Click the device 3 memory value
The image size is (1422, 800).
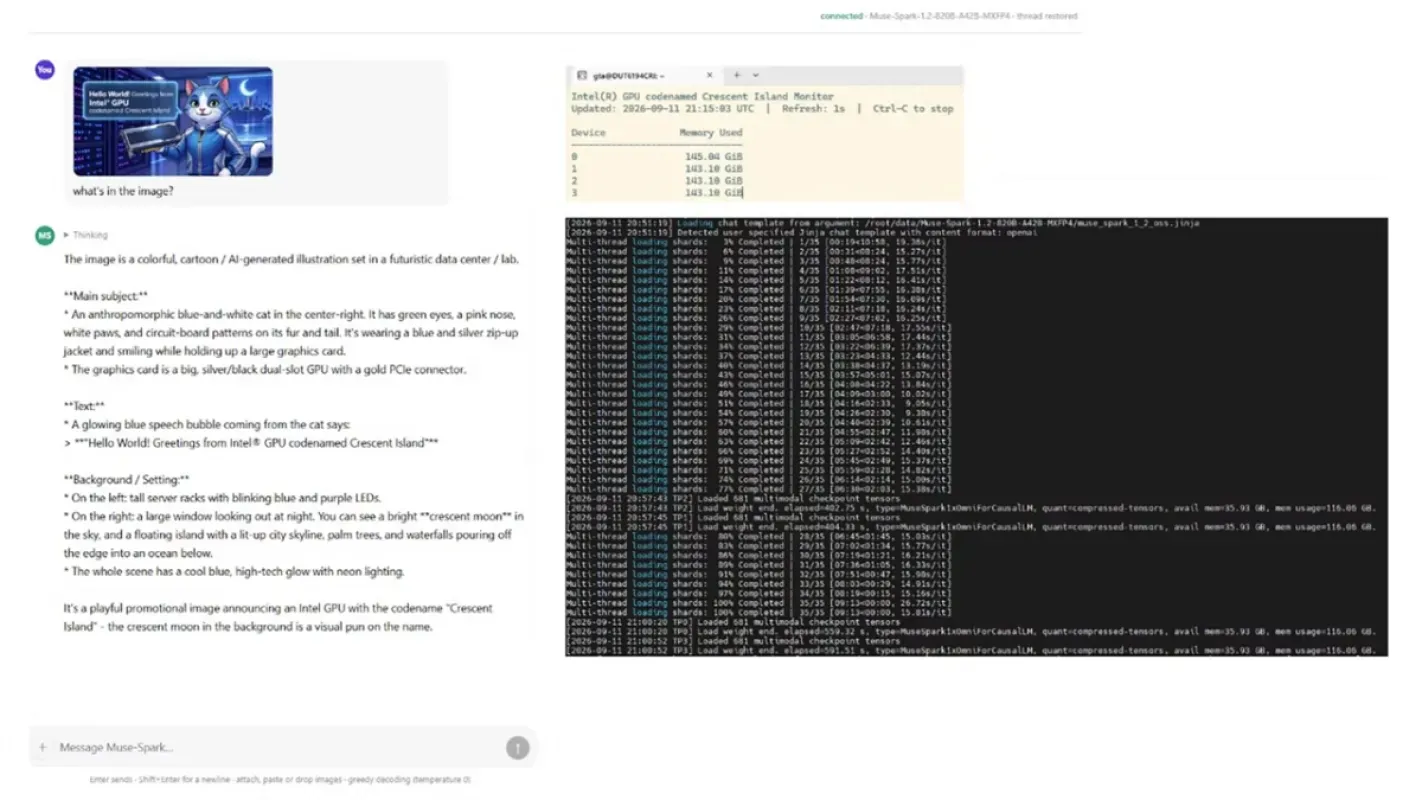point(714,193)
